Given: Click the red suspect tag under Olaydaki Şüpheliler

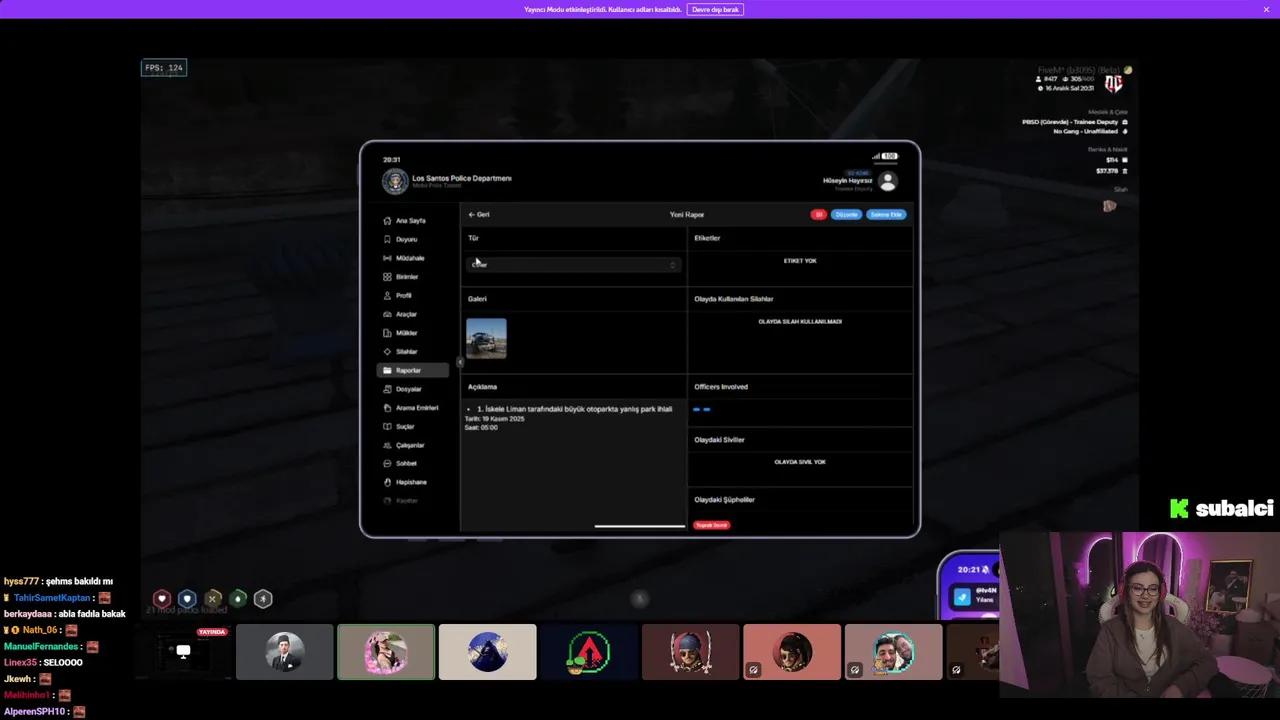Looking at the screenshot, I should (712, 525).
